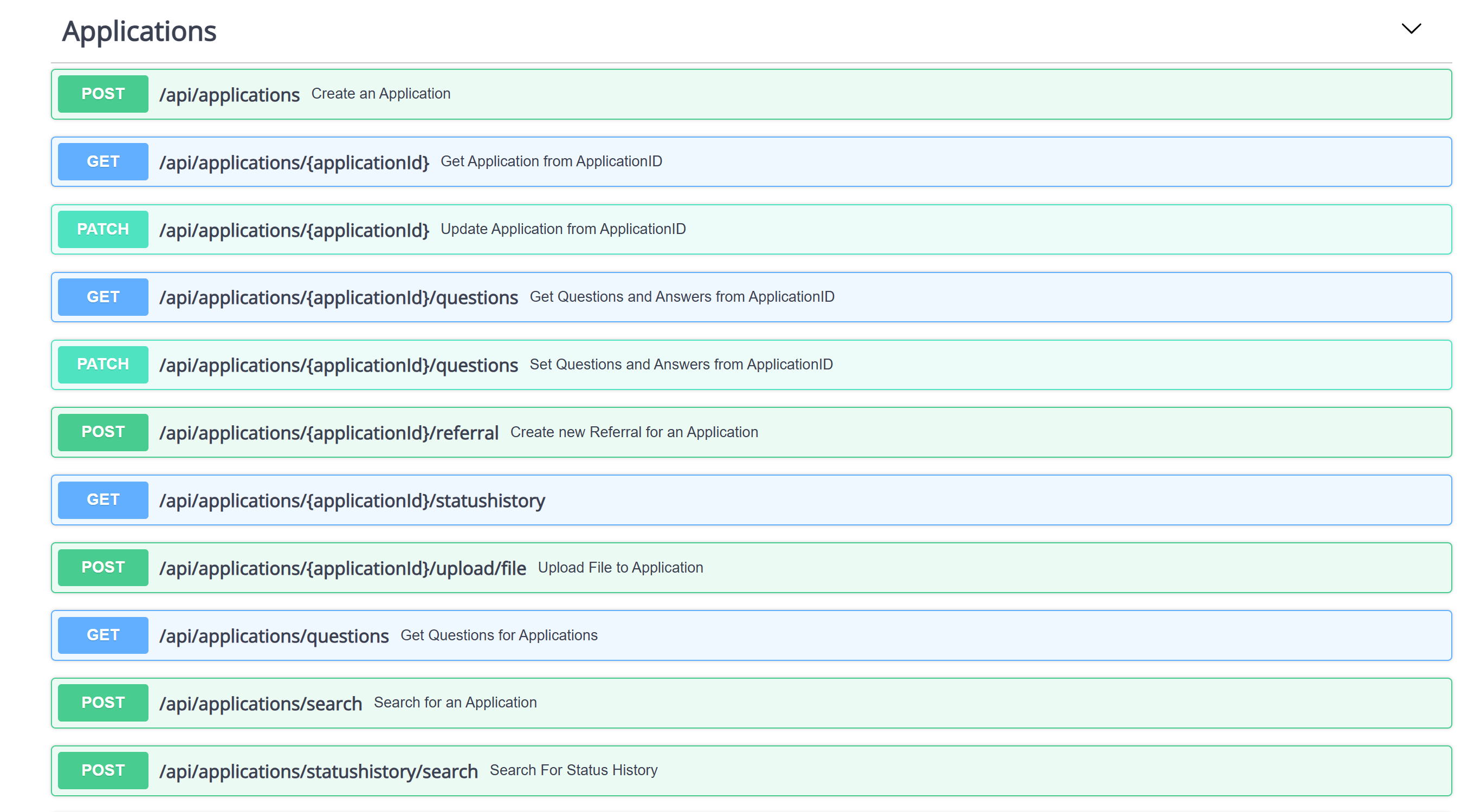1474x812 pixels.
Task: Click the /api/applications/search path link
Action: (x=260, y=703)
